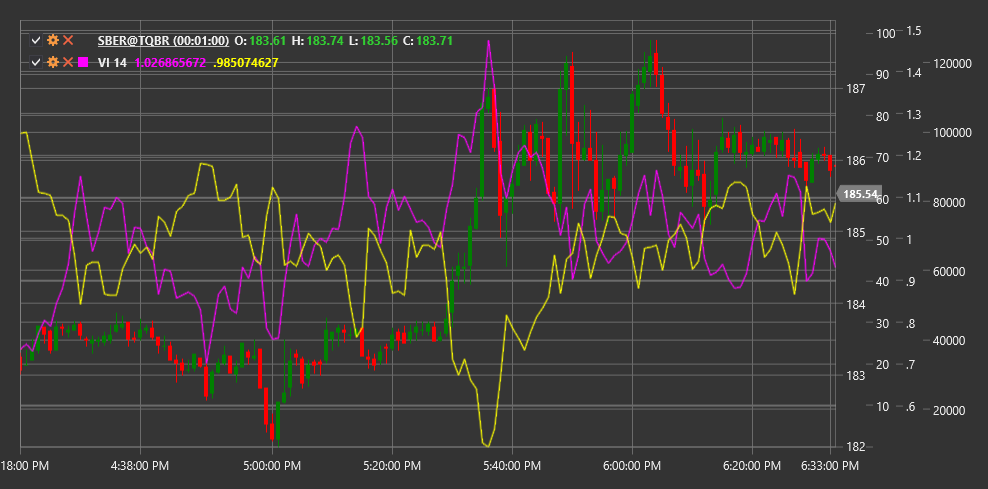Click the 5:40:00 PM time axis label

(512, 466)
